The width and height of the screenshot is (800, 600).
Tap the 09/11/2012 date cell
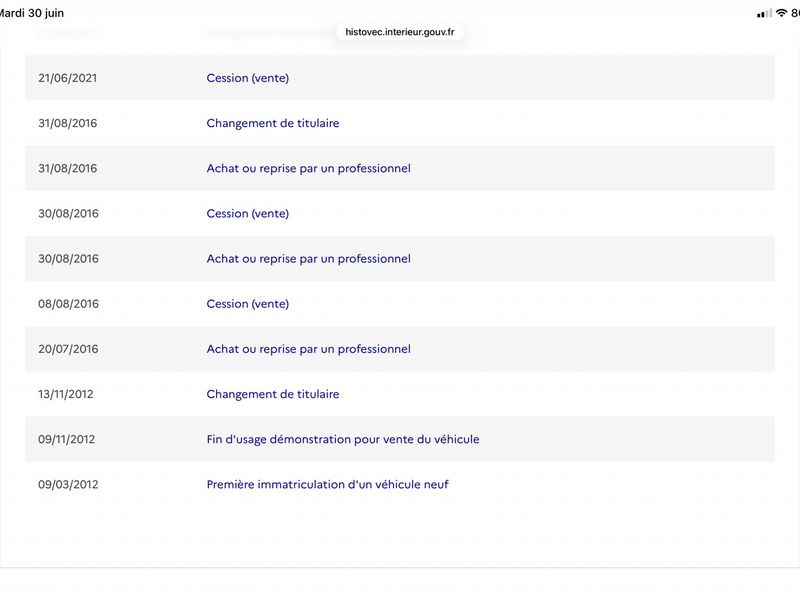[66, 439]
